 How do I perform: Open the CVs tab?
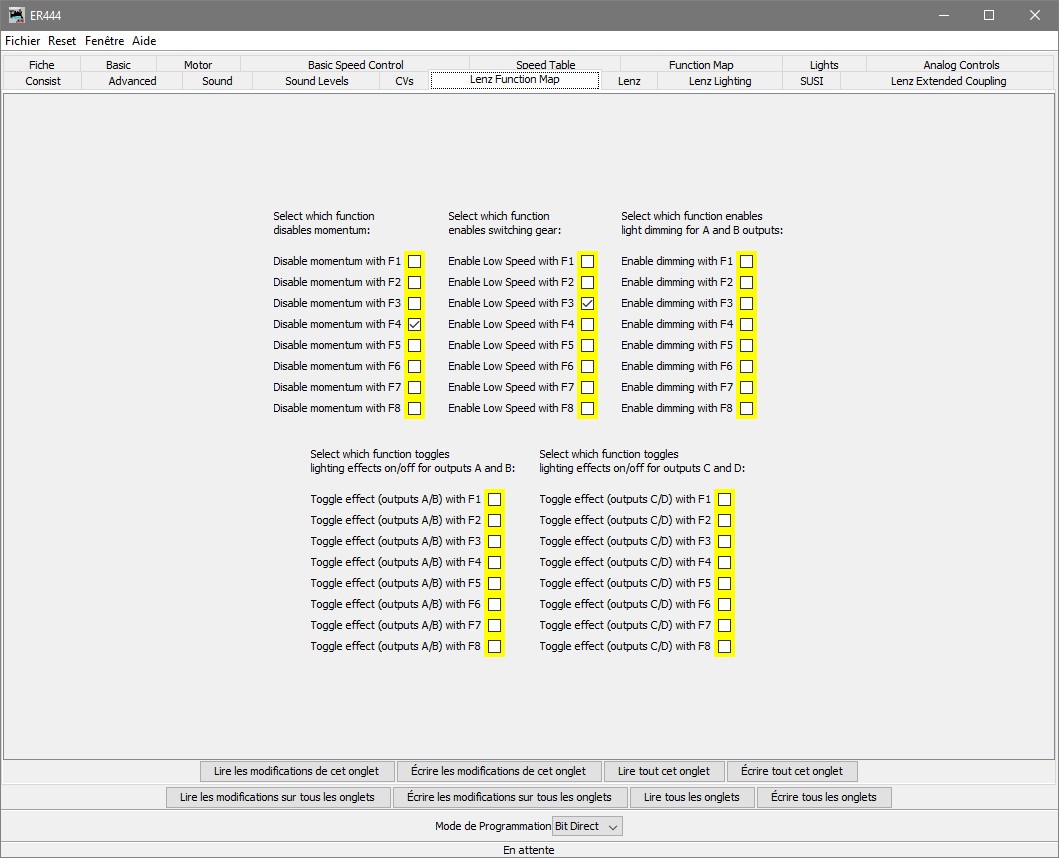pos(404,81)
